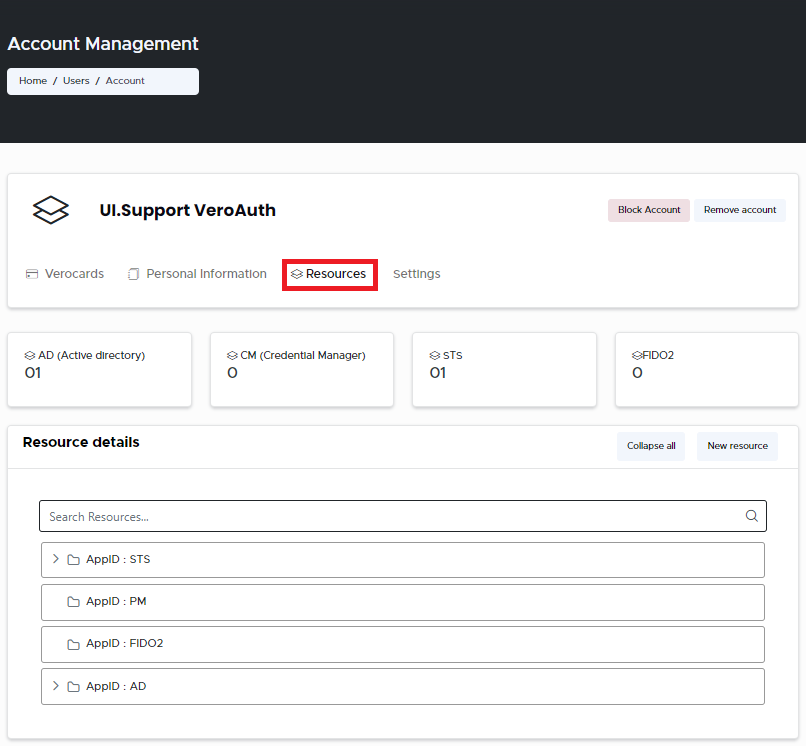Click the folder icon next to AppID : PM

72,602
